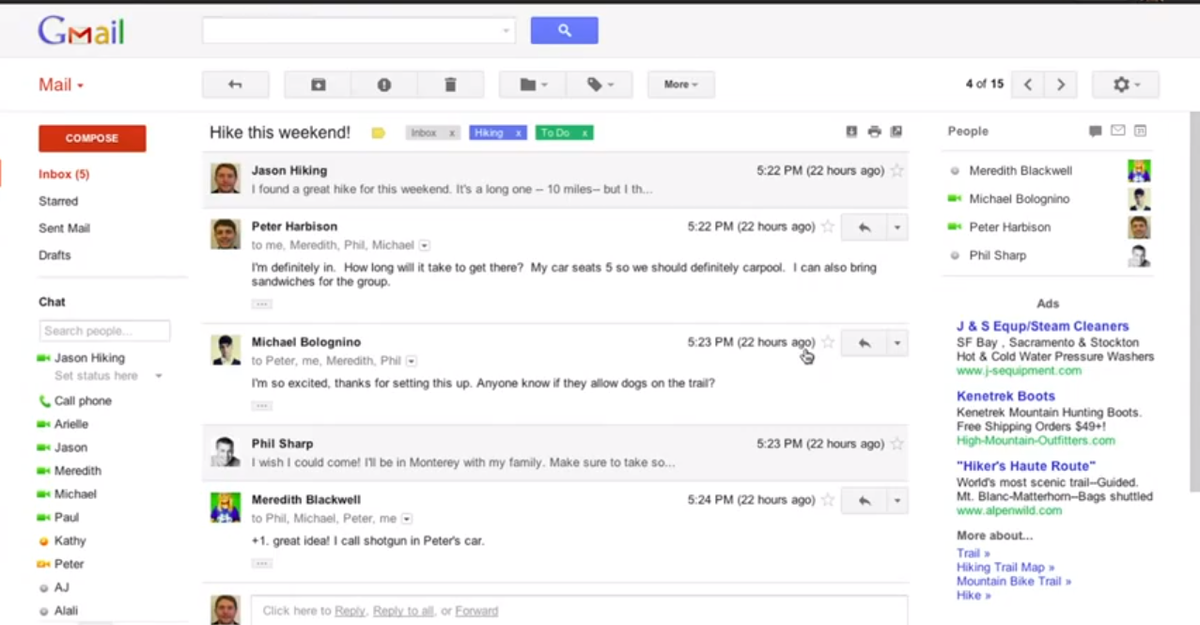
Task: Open the Move to folder menu
Action: [533, 85]
